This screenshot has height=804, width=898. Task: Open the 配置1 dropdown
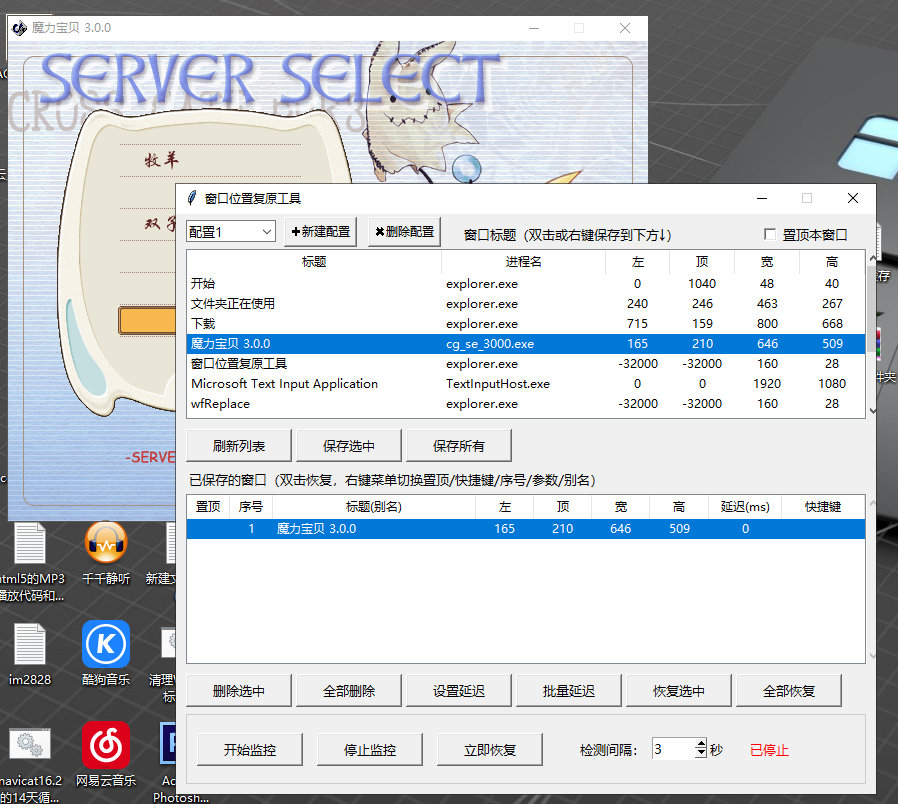tap(231, 232)
